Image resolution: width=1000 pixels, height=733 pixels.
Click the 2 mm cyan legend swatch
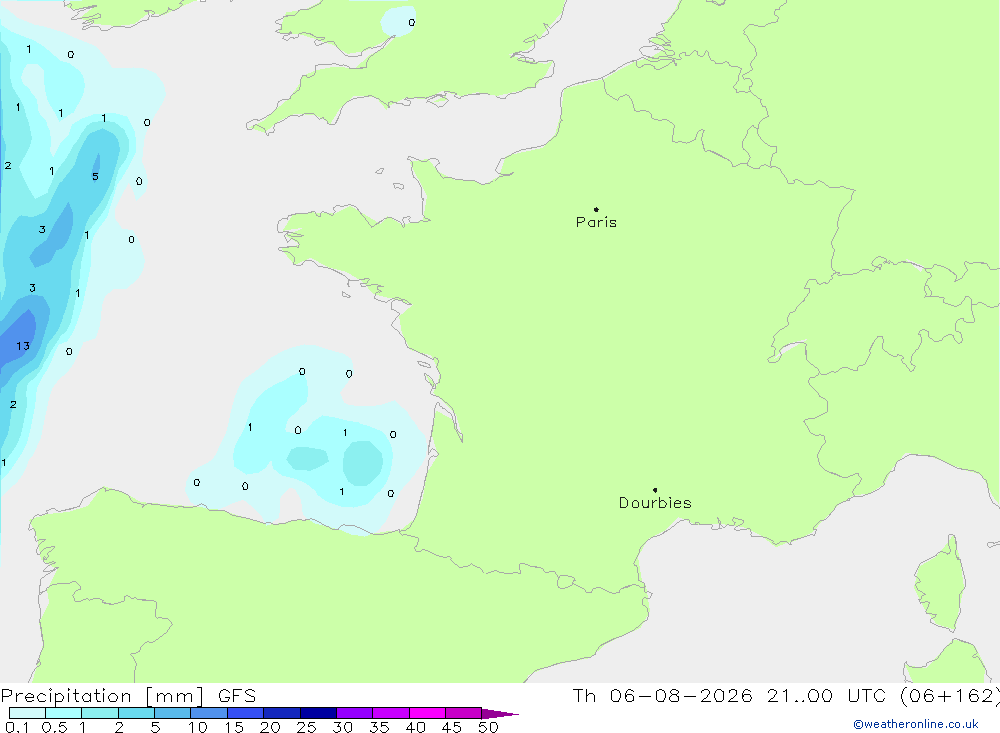pos(136,713)
